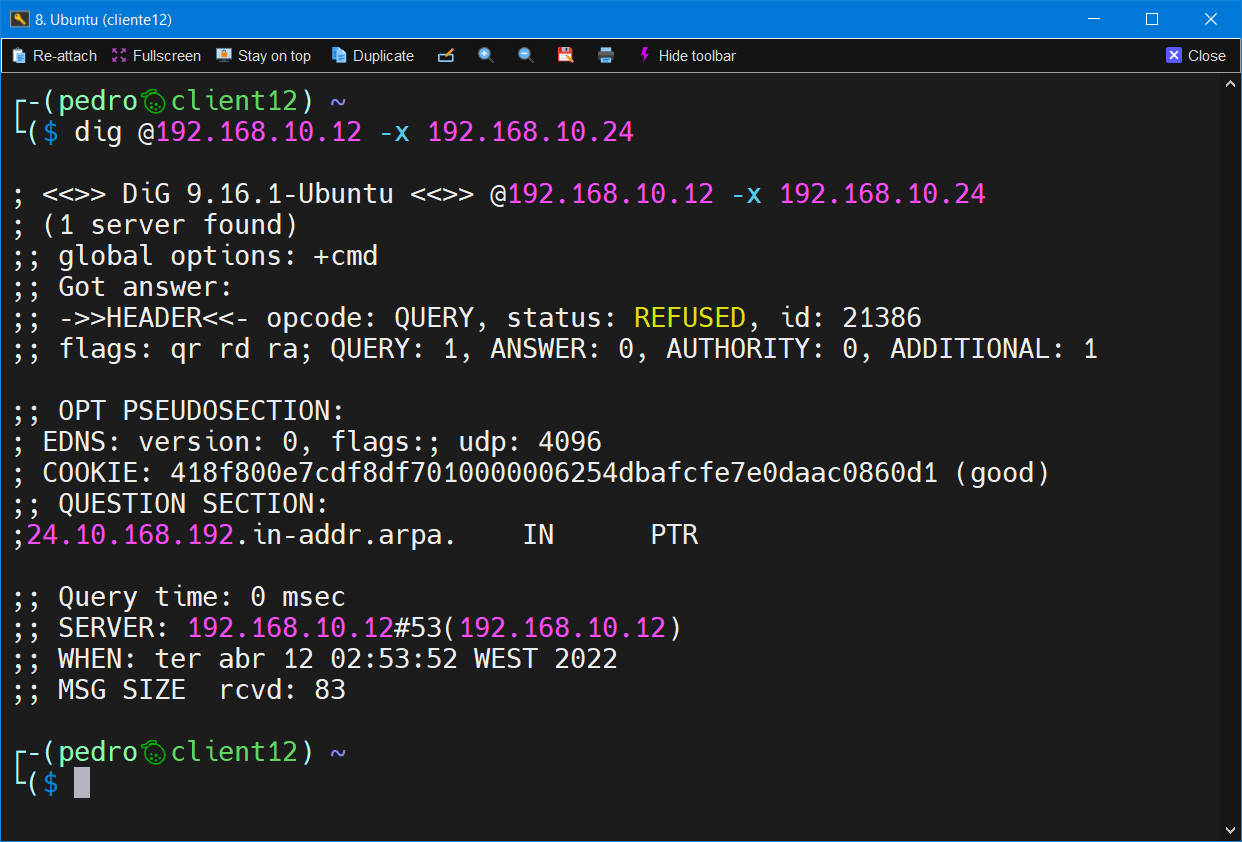Click the Re-attach tab button
1242x842 pixels.
click(x=55, y=56)
